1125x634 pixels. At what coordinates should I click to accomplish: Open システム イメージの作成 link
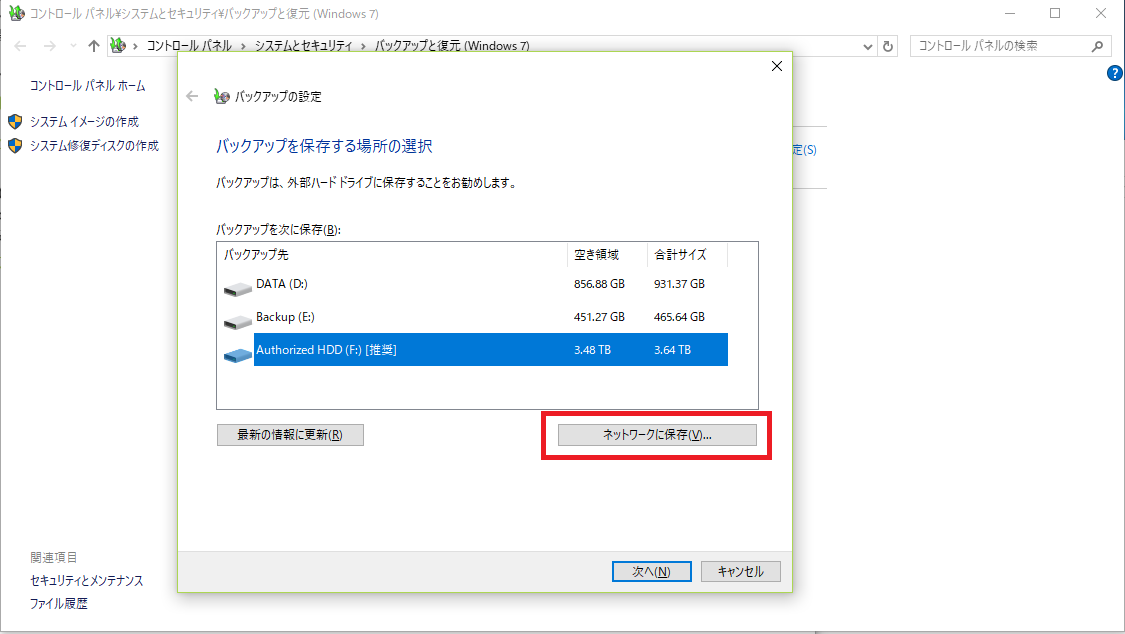84,122
